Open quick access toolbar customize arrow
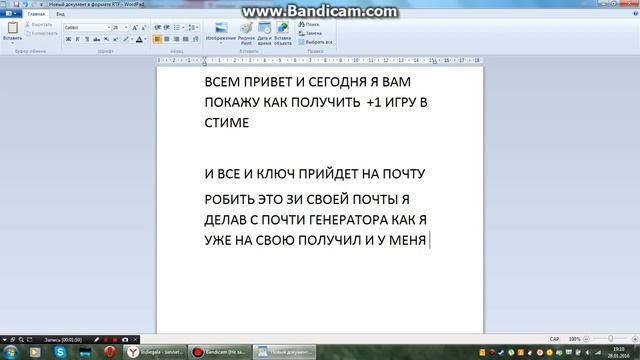 pyautogui.click(x=41, y=4)
